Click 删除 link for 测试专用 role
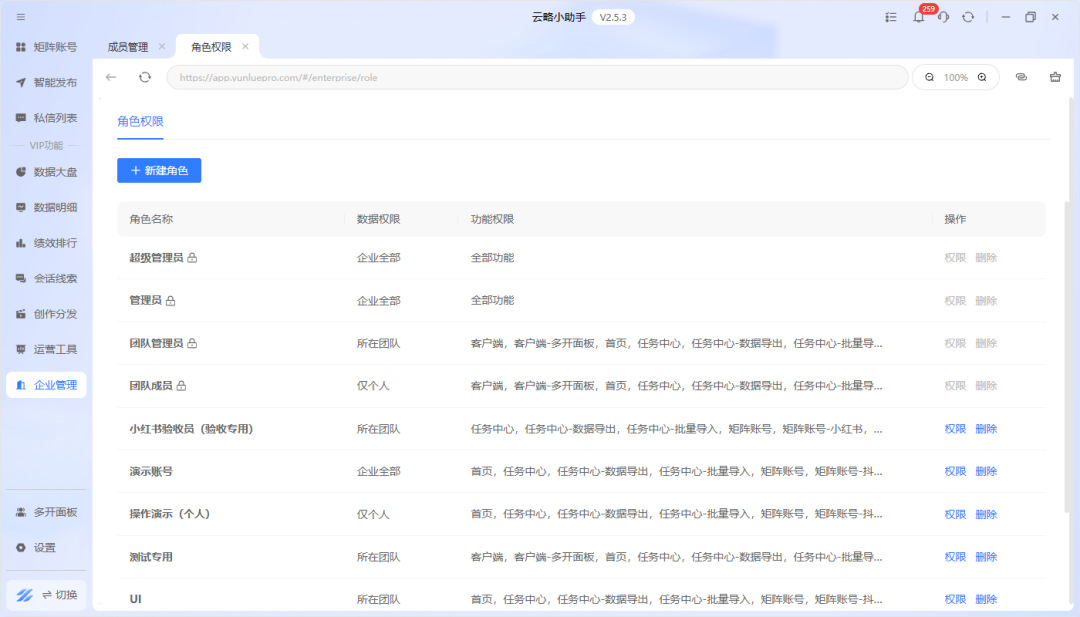 (x=986, y=557)
